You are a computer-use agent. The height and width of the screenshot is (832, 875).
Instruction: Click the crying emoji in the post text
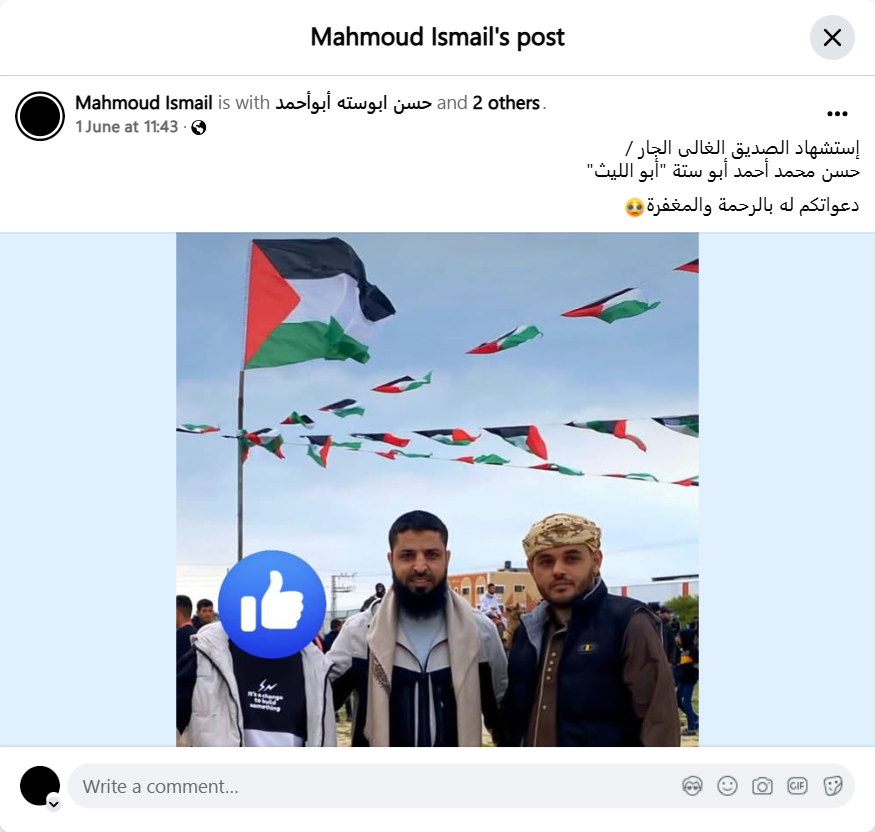634,207
